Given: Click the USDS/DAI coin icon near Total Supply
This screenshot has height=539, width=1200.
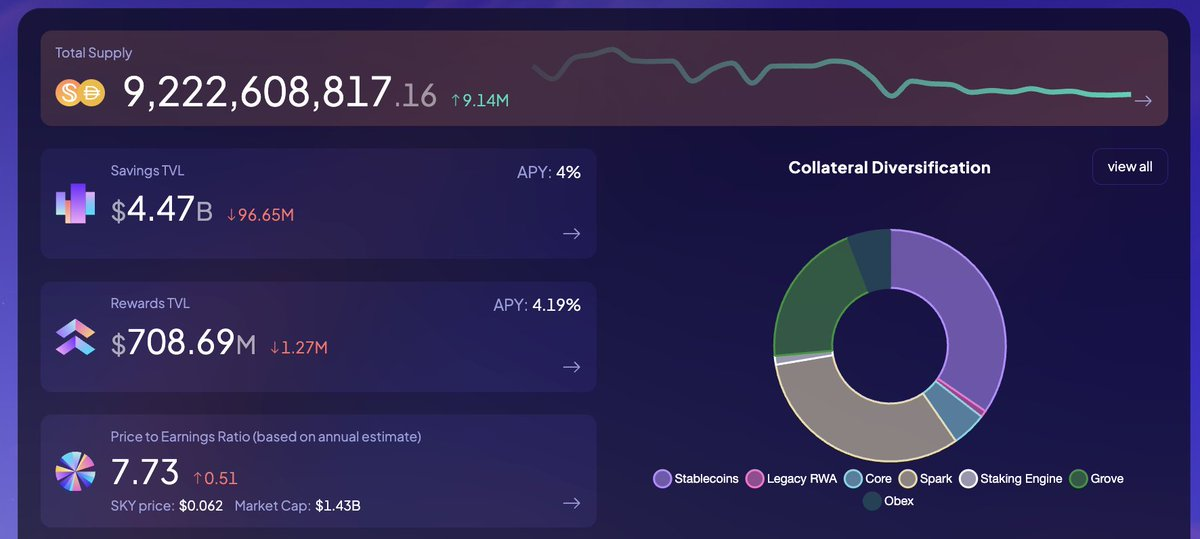Looking at the screenshot, I should (x=80, y=93).
